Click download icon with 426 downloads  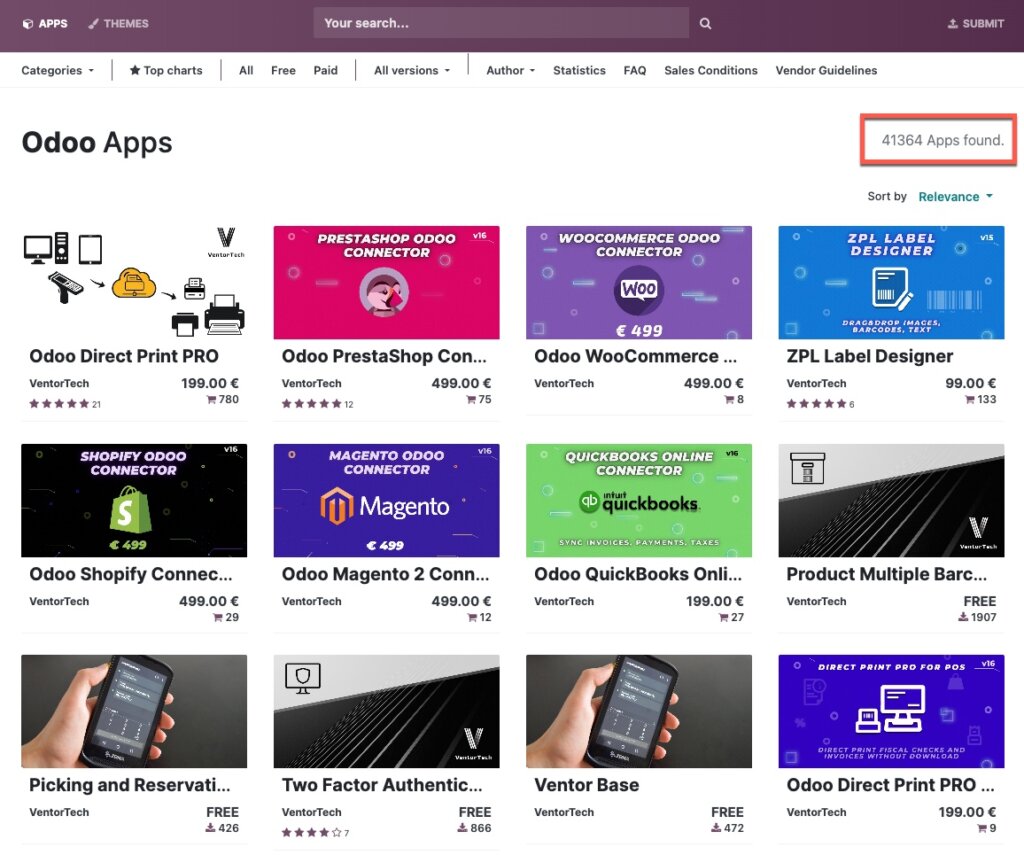(x=210, y=828)
